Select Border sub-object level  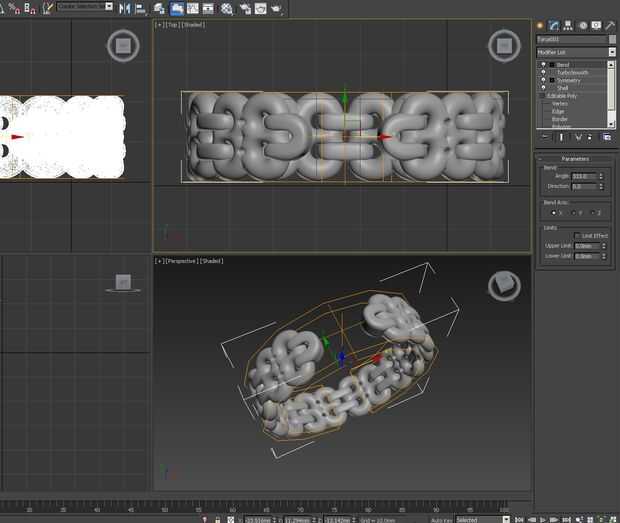click(x=560, y=119)
